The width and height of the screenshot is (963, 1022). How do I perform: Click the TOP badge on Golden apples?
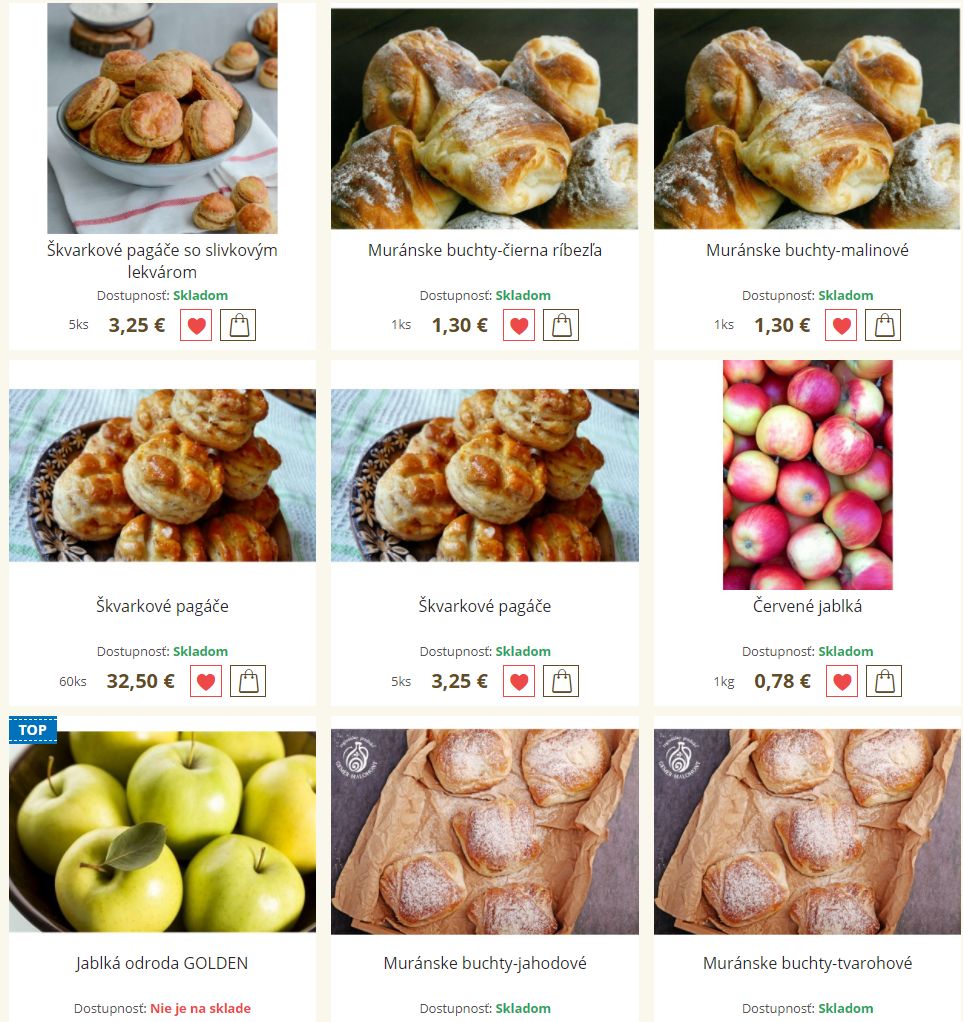pos(33,730)
